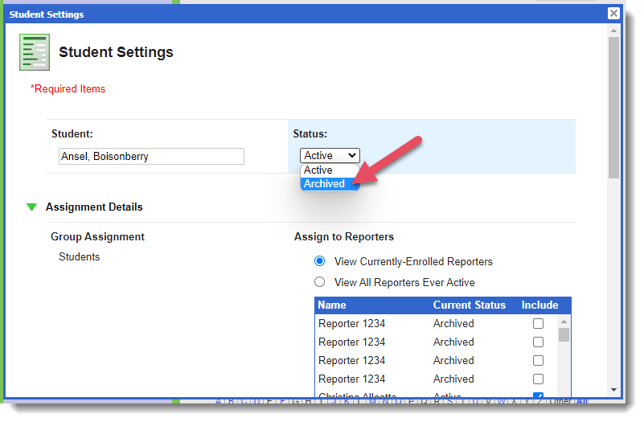This screenshot has height=422, width=644.
Task: Click the Student name input field
Action: [x=151, y=156]
